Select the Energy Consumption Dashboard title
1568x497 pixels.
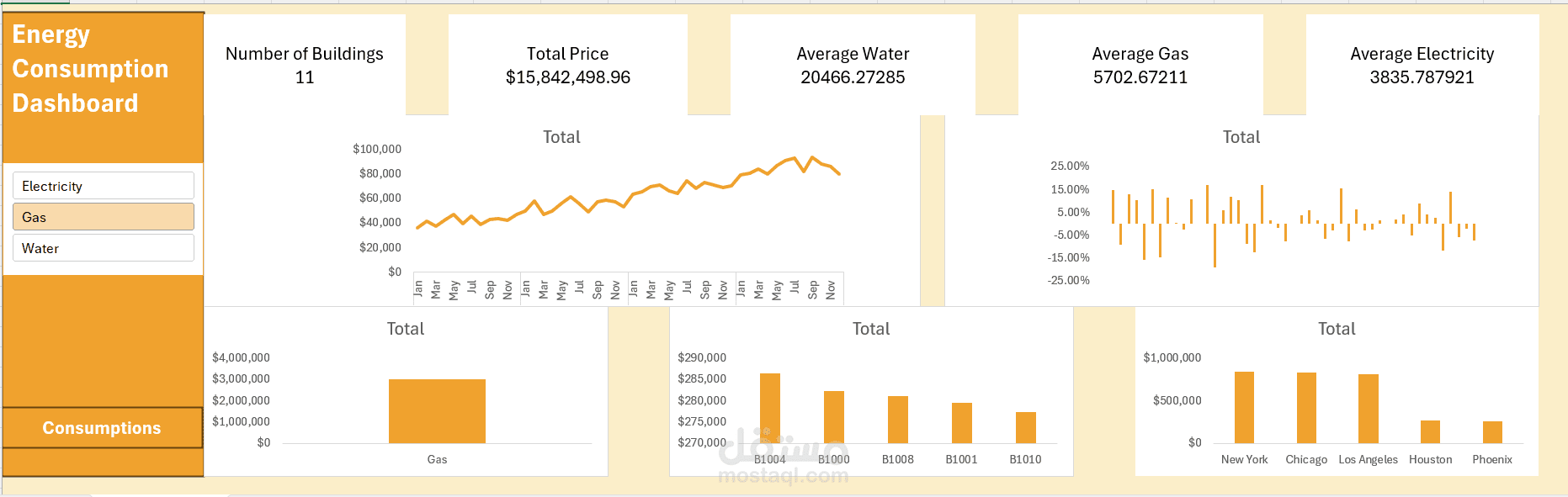point(90,68)
